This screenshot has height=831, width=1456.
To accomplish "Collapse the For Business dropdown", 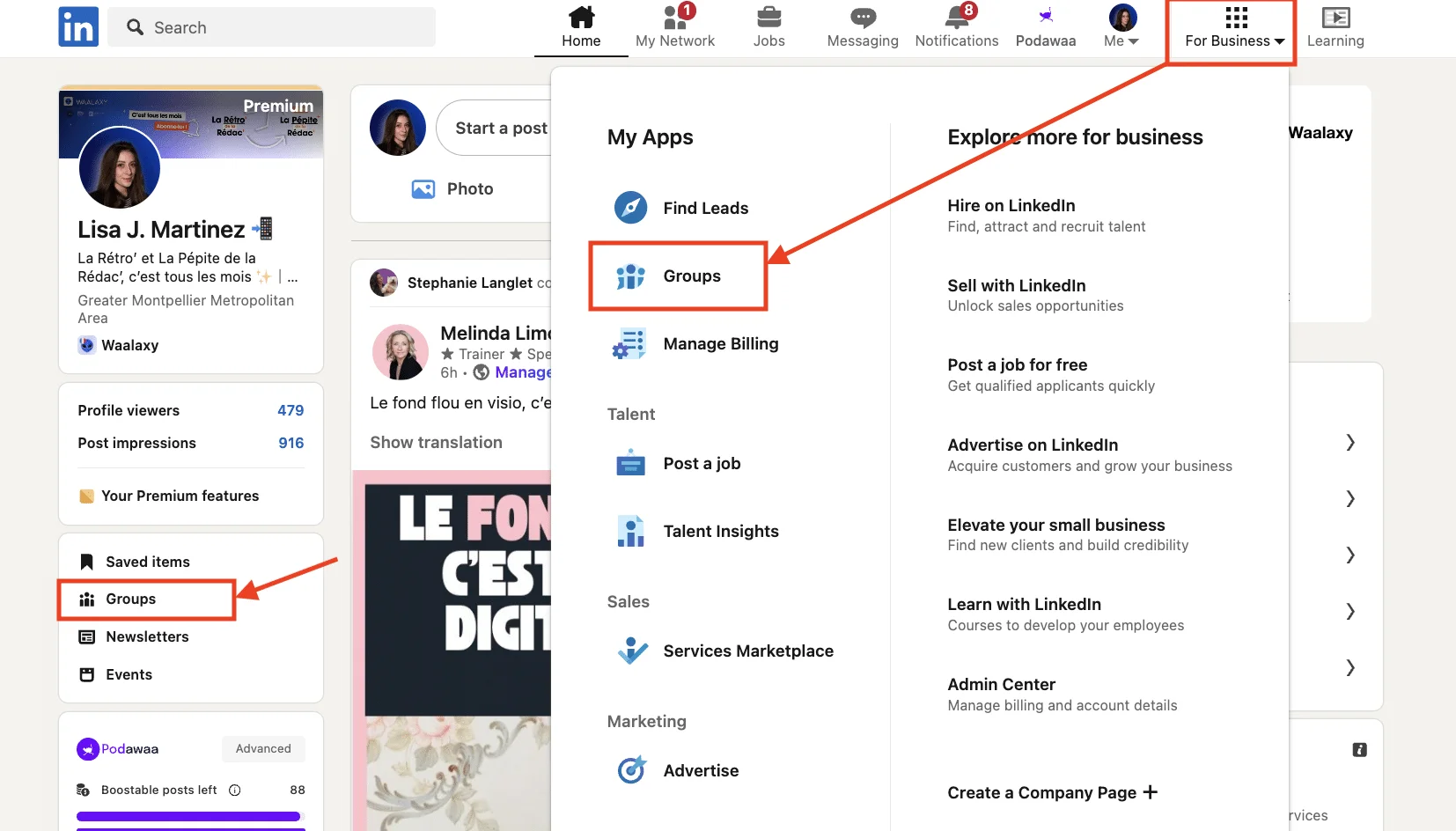I will (1234, 27).
